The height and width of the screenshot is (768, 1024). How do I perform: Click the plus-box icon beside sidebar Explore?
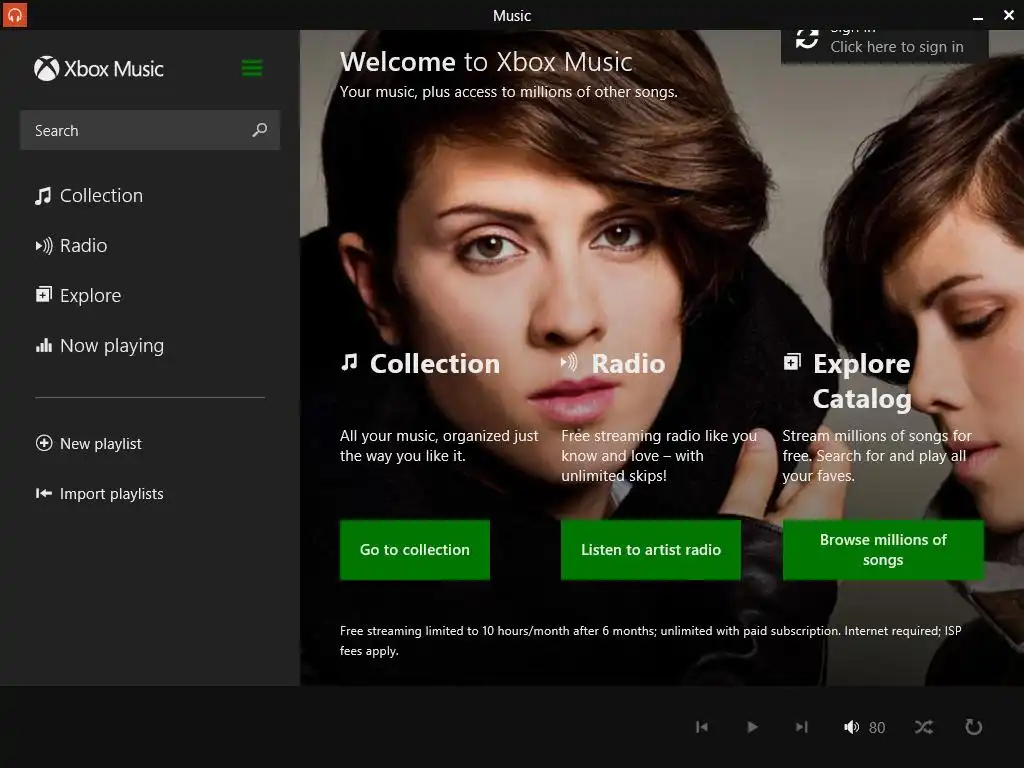pos(43,295)
